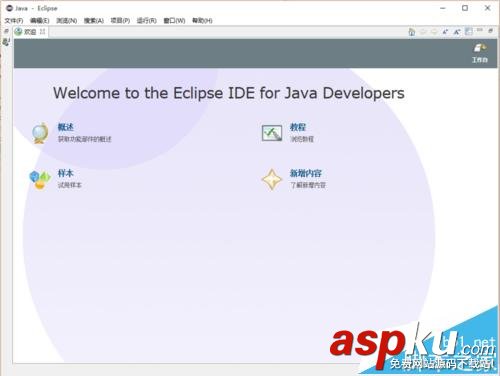The height and width of the screenshot is (376, 500).
Task: Click the globe Overview icon
Action: click(x=40, y=133)
